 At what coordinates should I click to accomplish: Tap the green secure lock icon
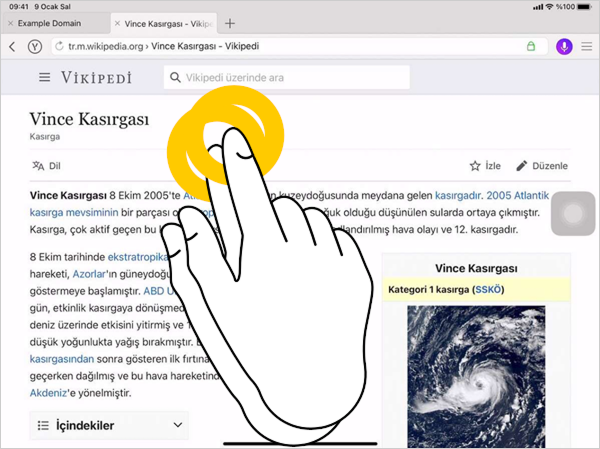coord(531,47)
